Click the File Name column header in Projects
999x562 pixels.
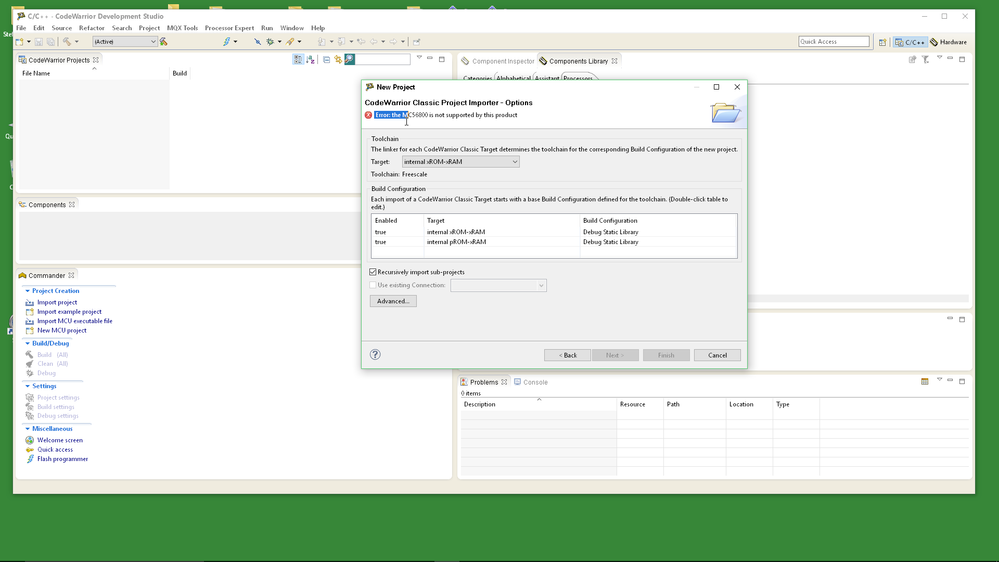point(94,73)
